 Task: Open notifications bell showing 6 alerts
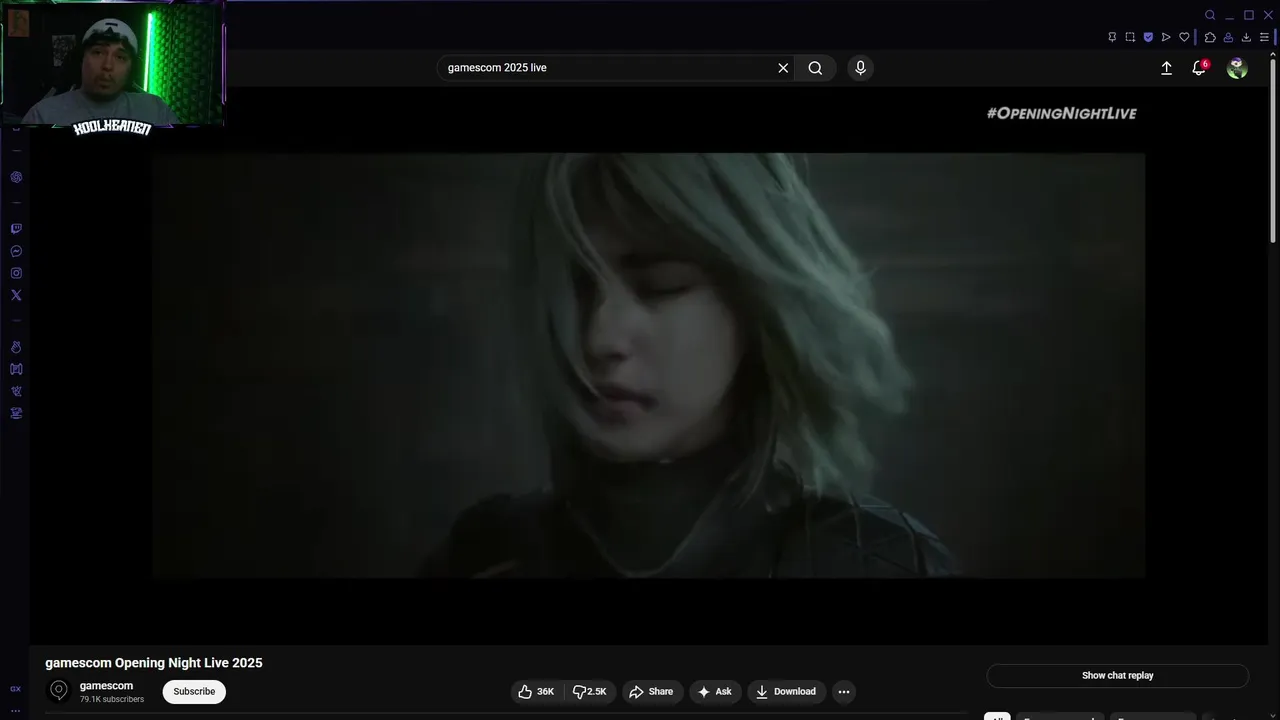[1199, 68]
